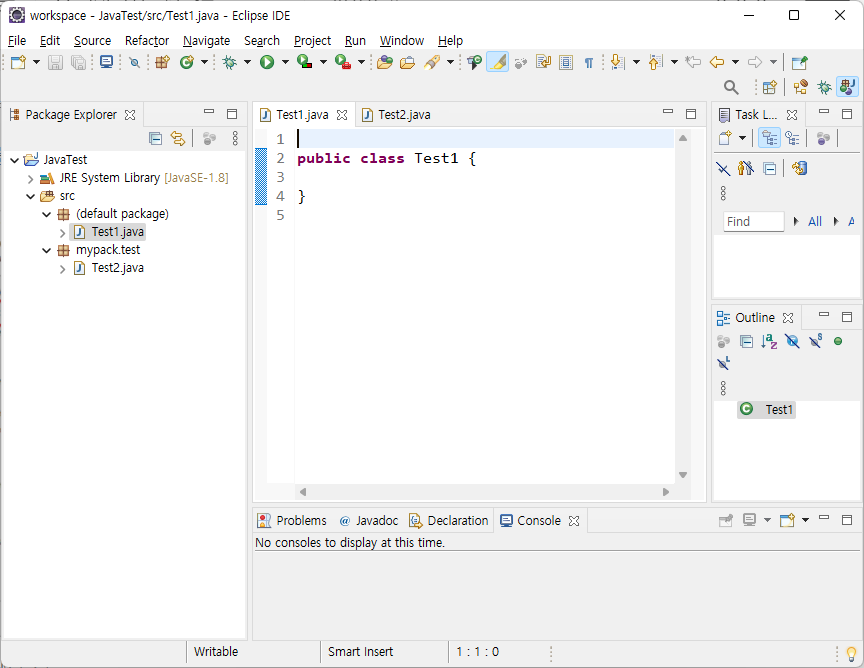Click the tip light bulb in status bar
Viewport: 864px width, 668px height.
pos(851,653)
